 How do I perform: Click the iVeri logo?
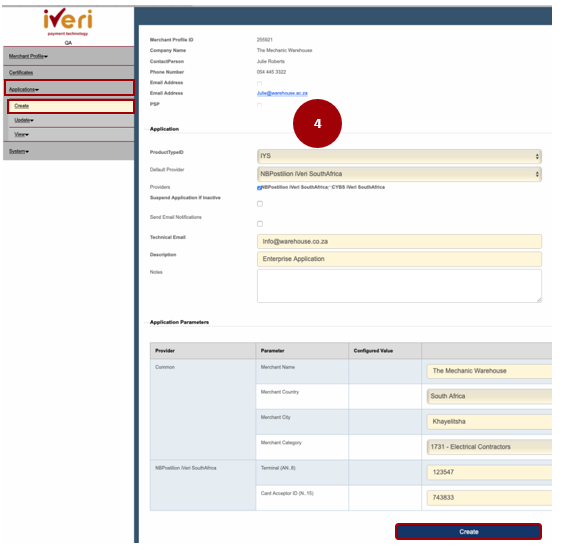point(68,22)
